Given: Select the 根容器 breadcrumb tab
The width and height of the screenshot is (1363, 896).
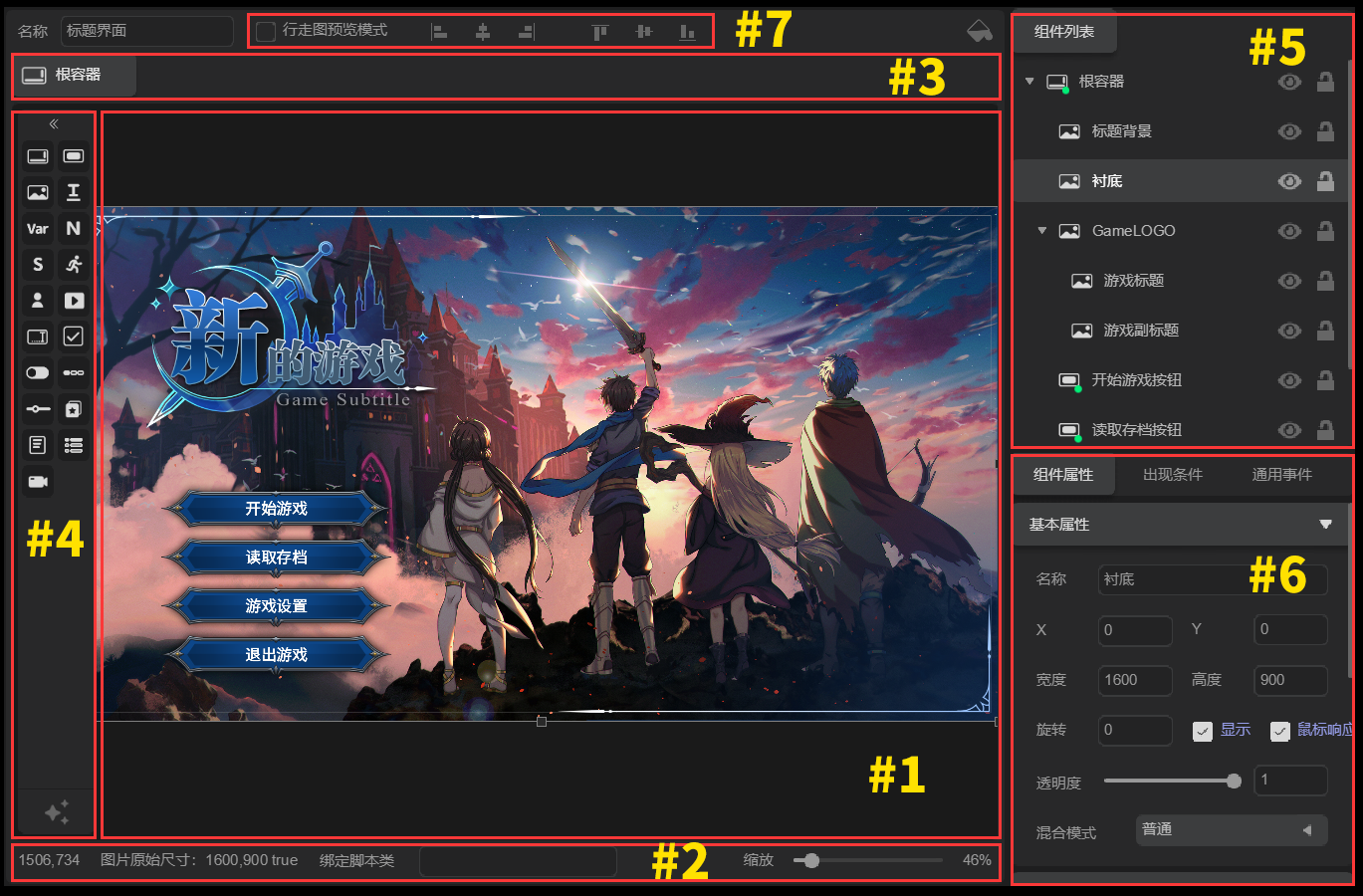Looking at the screenshot, I should pos(75,75).
